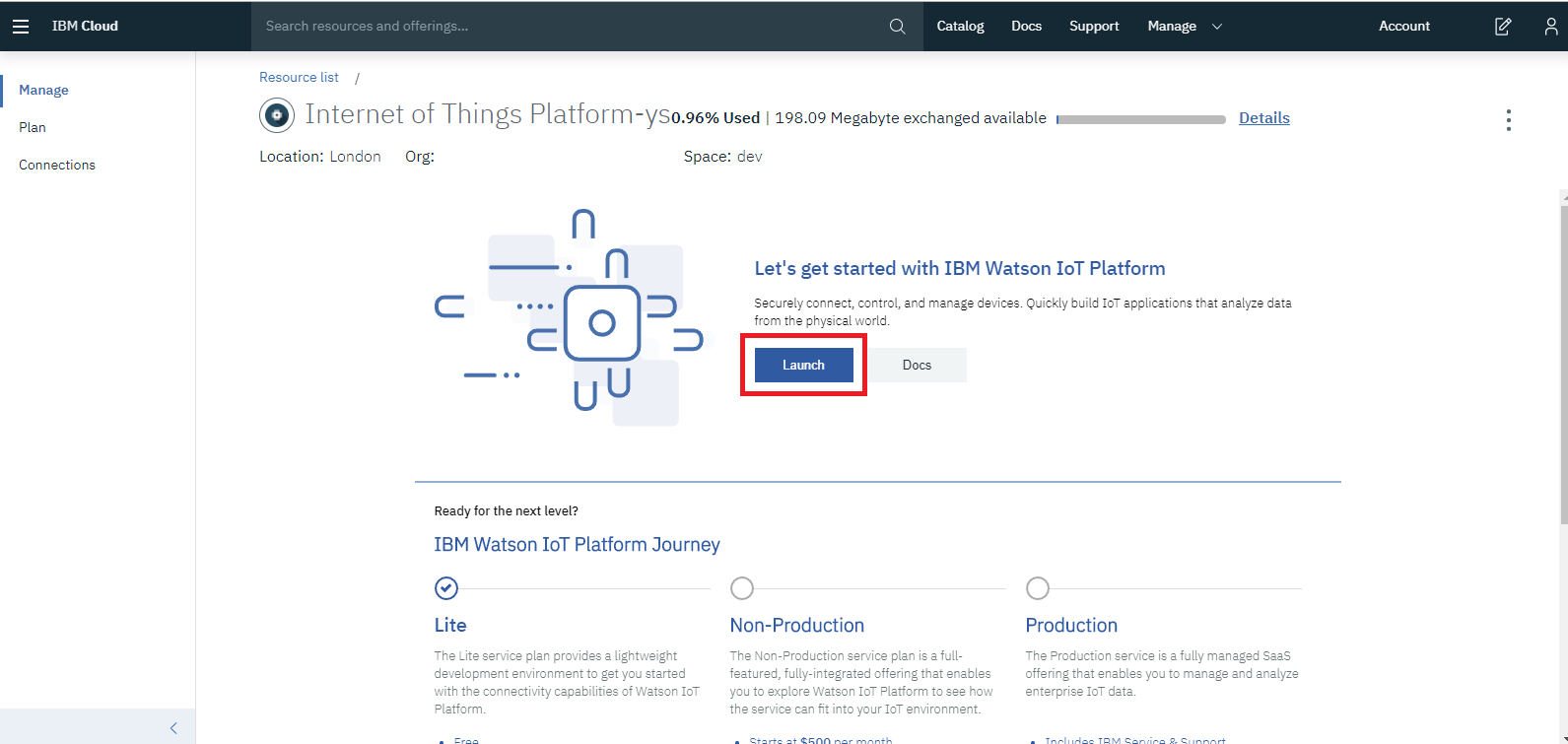Viewport: 1568px width, 744px height.
Task: Click the search magnifier icon
Action: tap(897, 27)
